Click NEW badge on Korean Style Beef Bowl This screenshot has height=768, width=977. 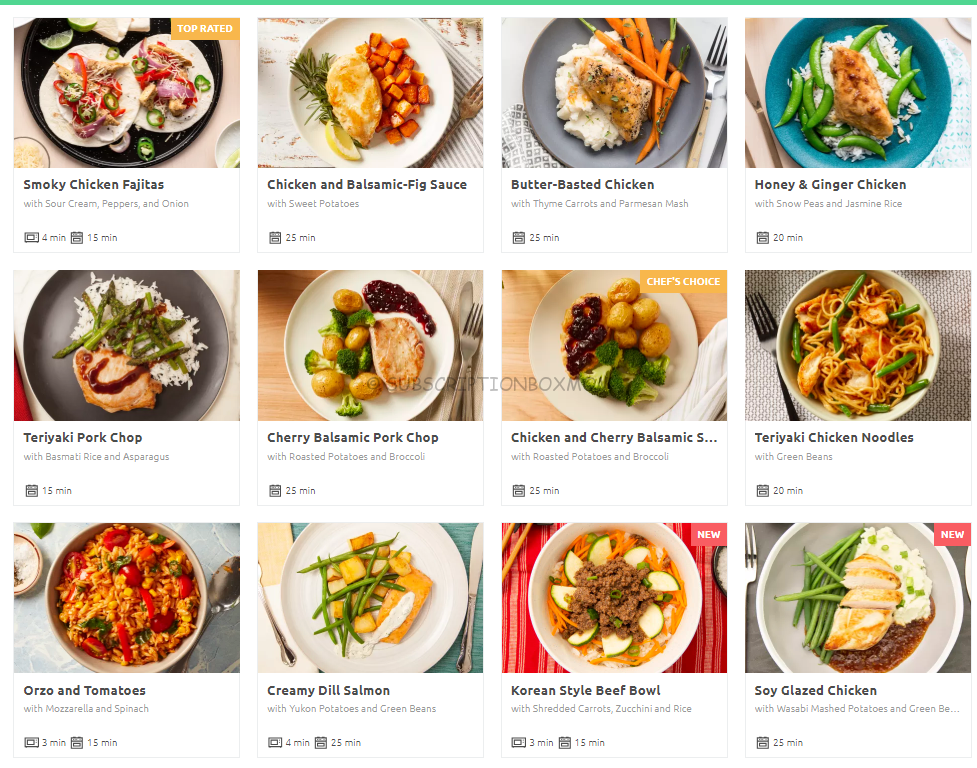coord(708,534)
